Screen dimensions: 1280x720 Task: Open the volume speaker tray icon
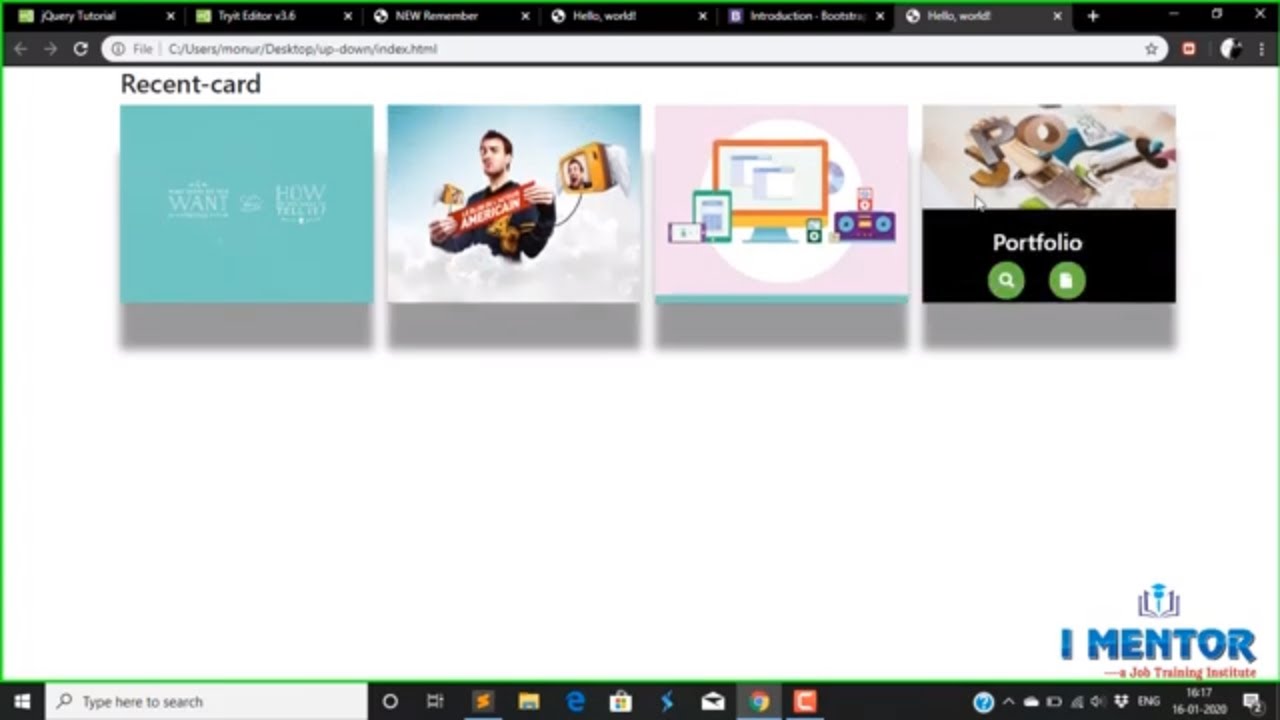[1098, 702]
